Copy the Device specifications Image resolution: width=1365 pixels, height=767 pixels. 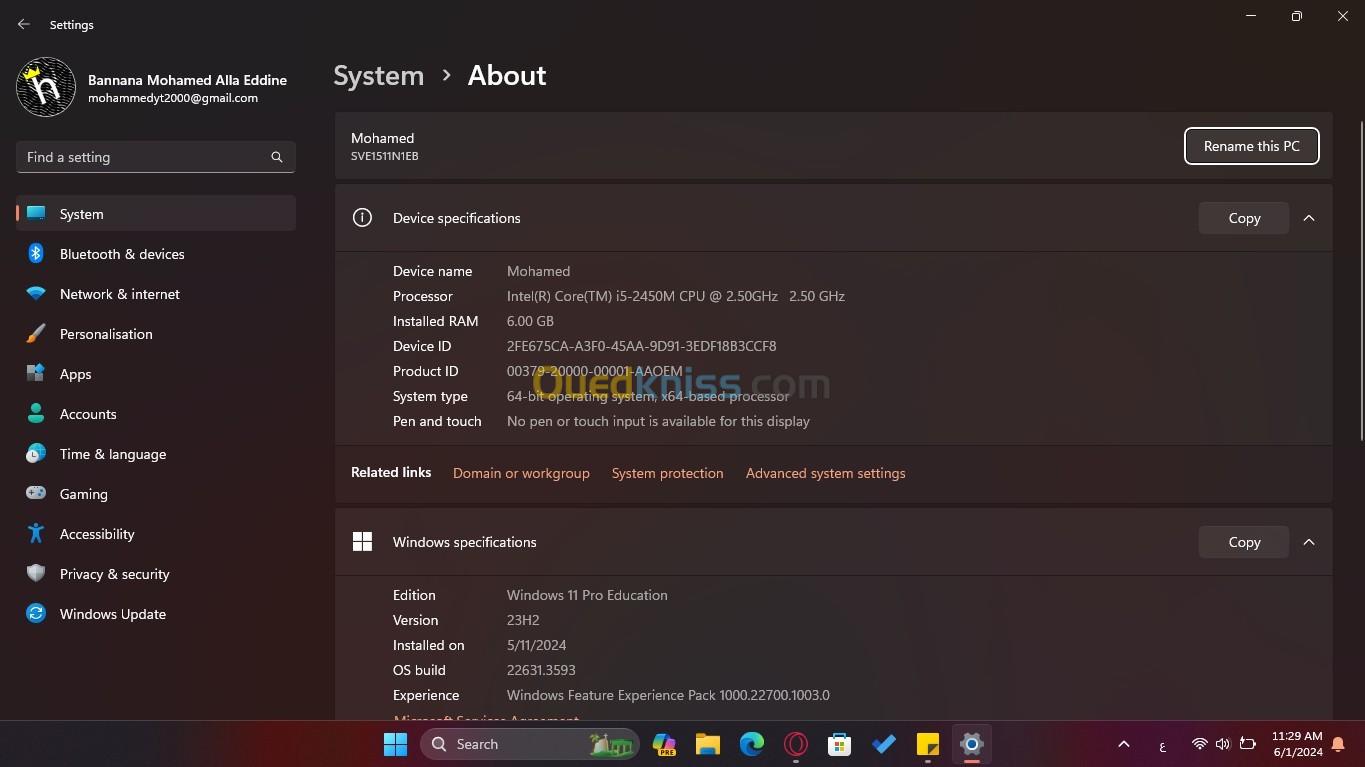[x=1244, y=218]
